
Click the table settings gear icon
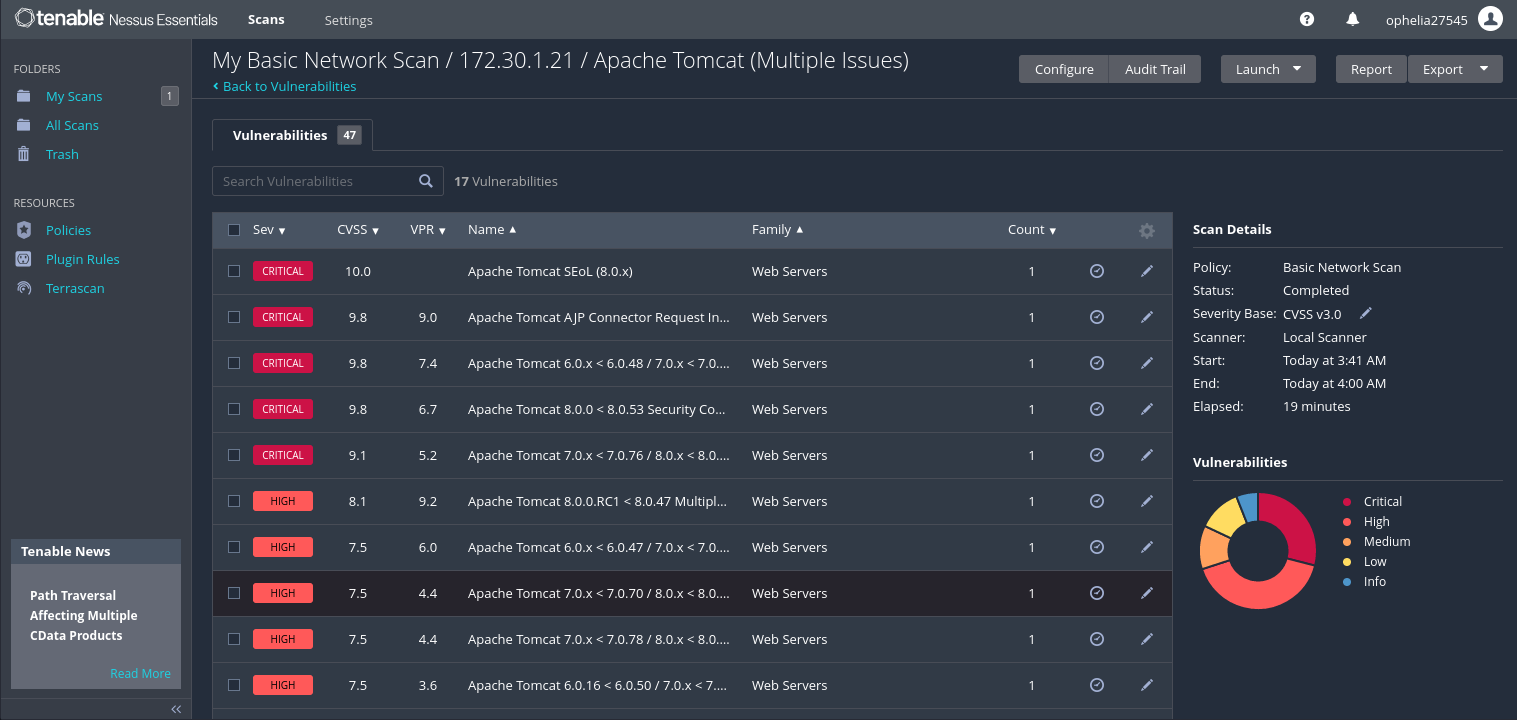coord(1147,230)
